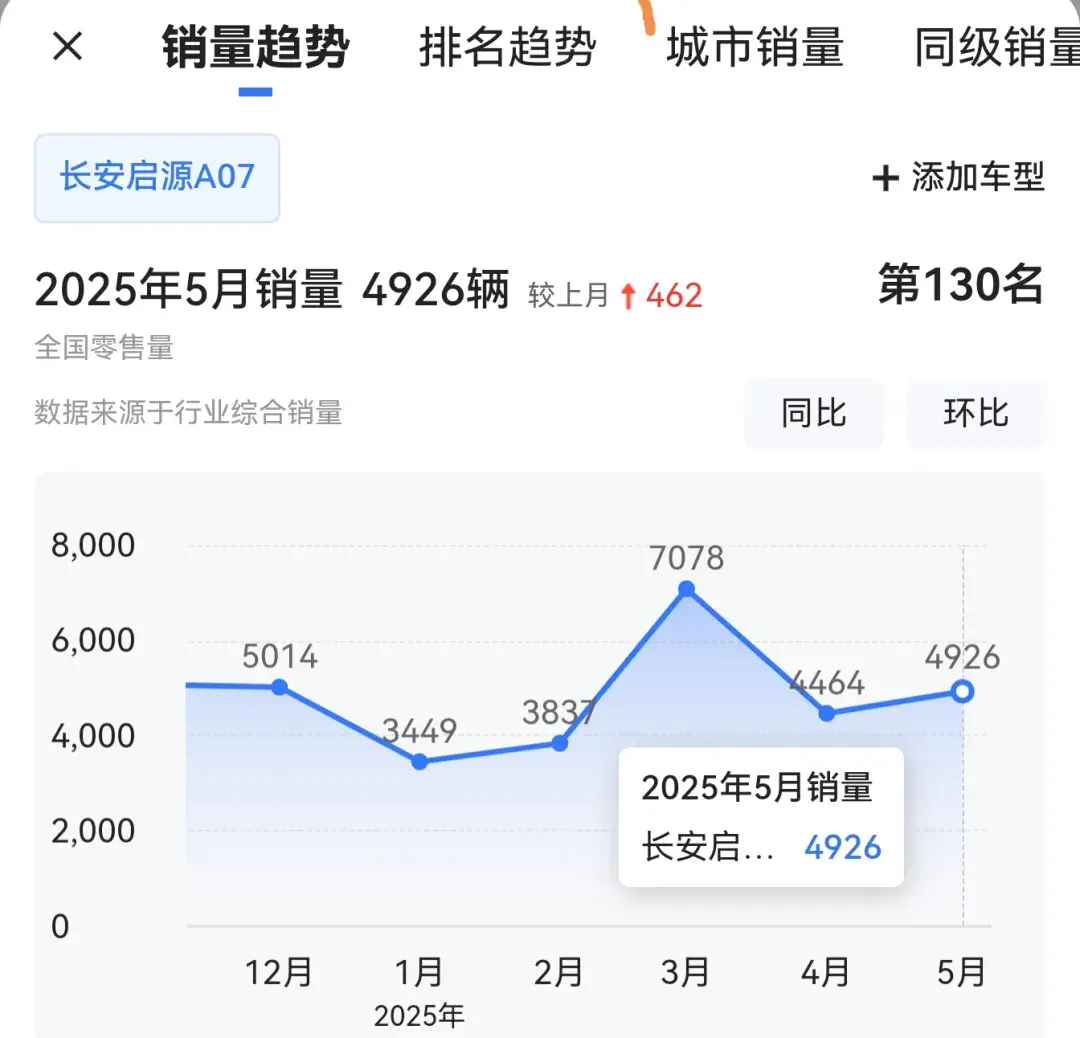
Task: Click the 8,000 y-axis label
Action: [93, 545]
